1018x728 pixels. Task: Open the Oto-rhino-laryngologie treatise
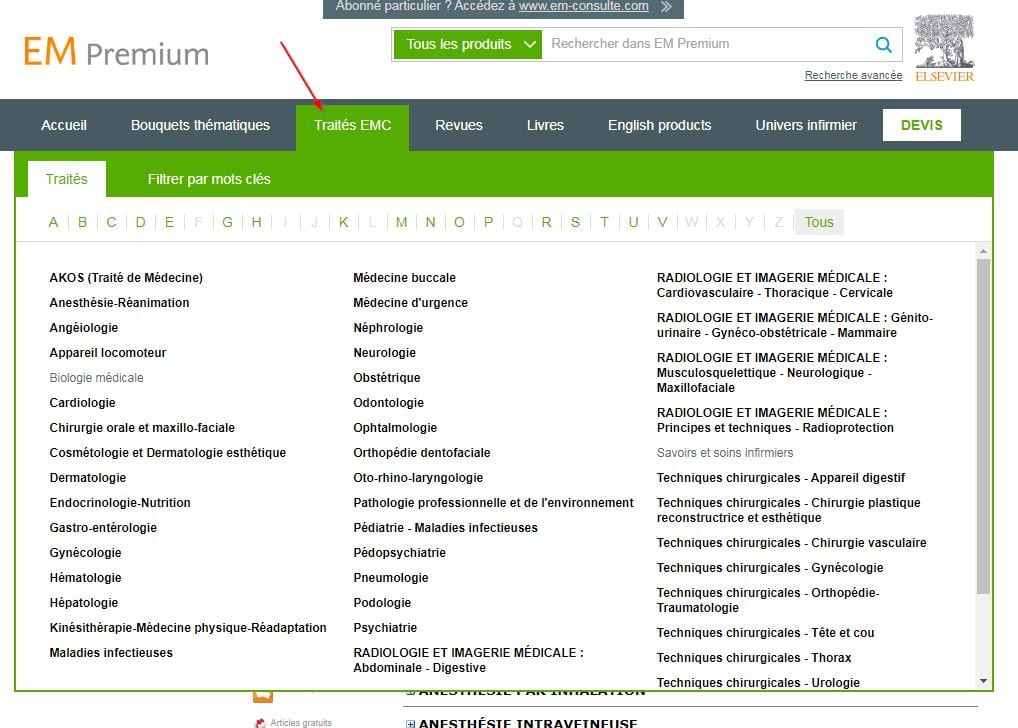pos(418,478)
